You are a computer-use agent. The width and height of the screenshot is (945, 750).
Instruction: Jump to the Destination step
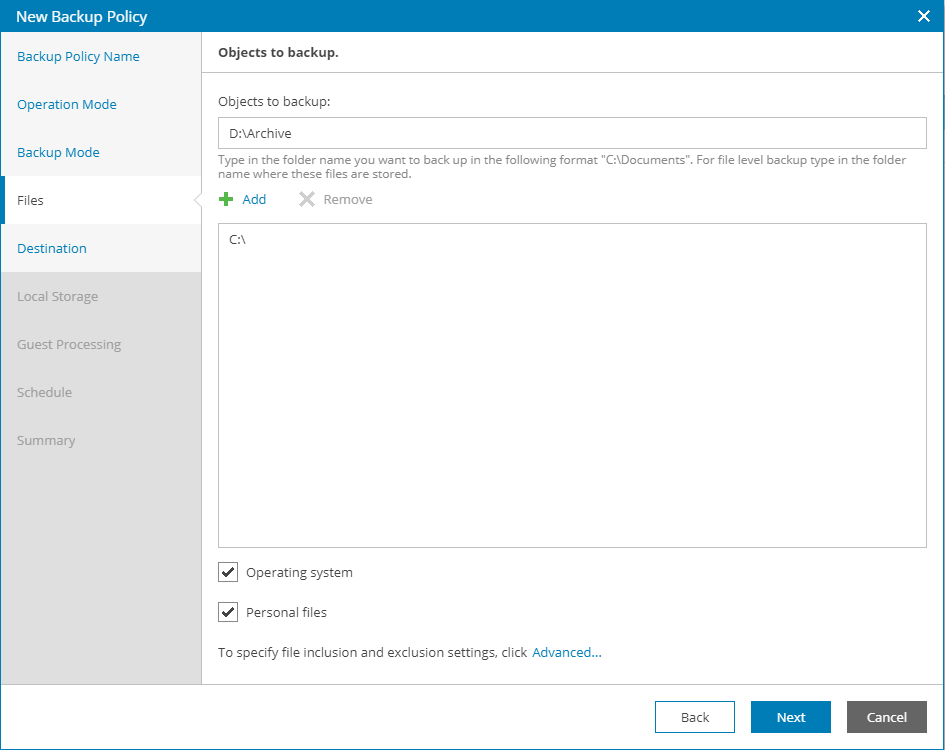pyautogui.click(x=52, y=248)
